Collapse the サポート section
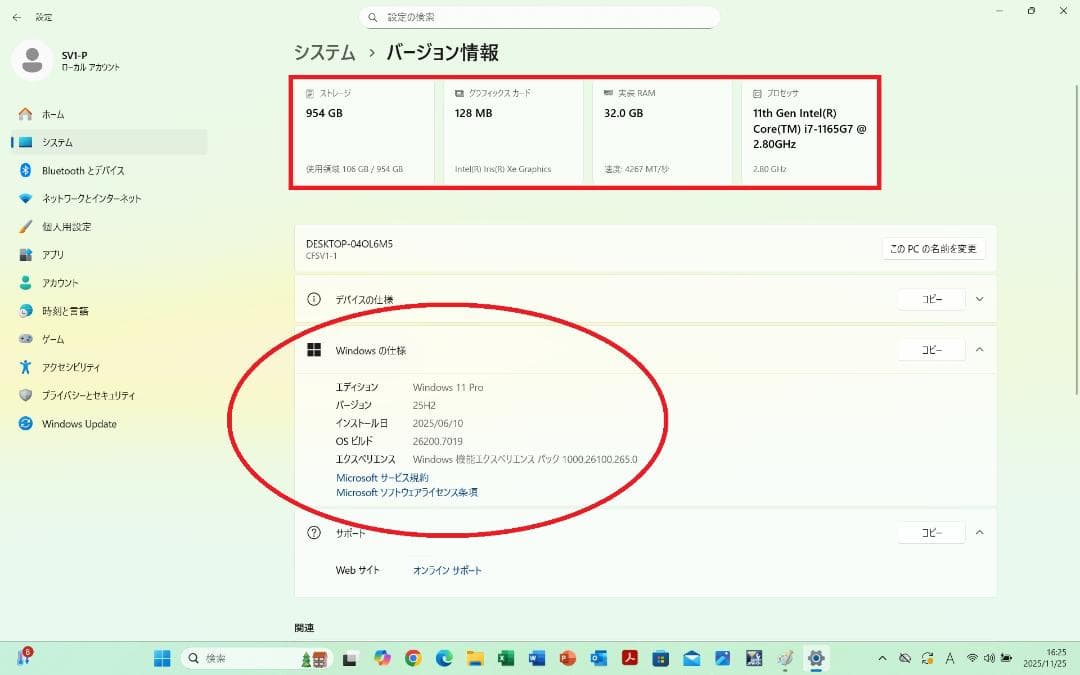 (979, 532)
